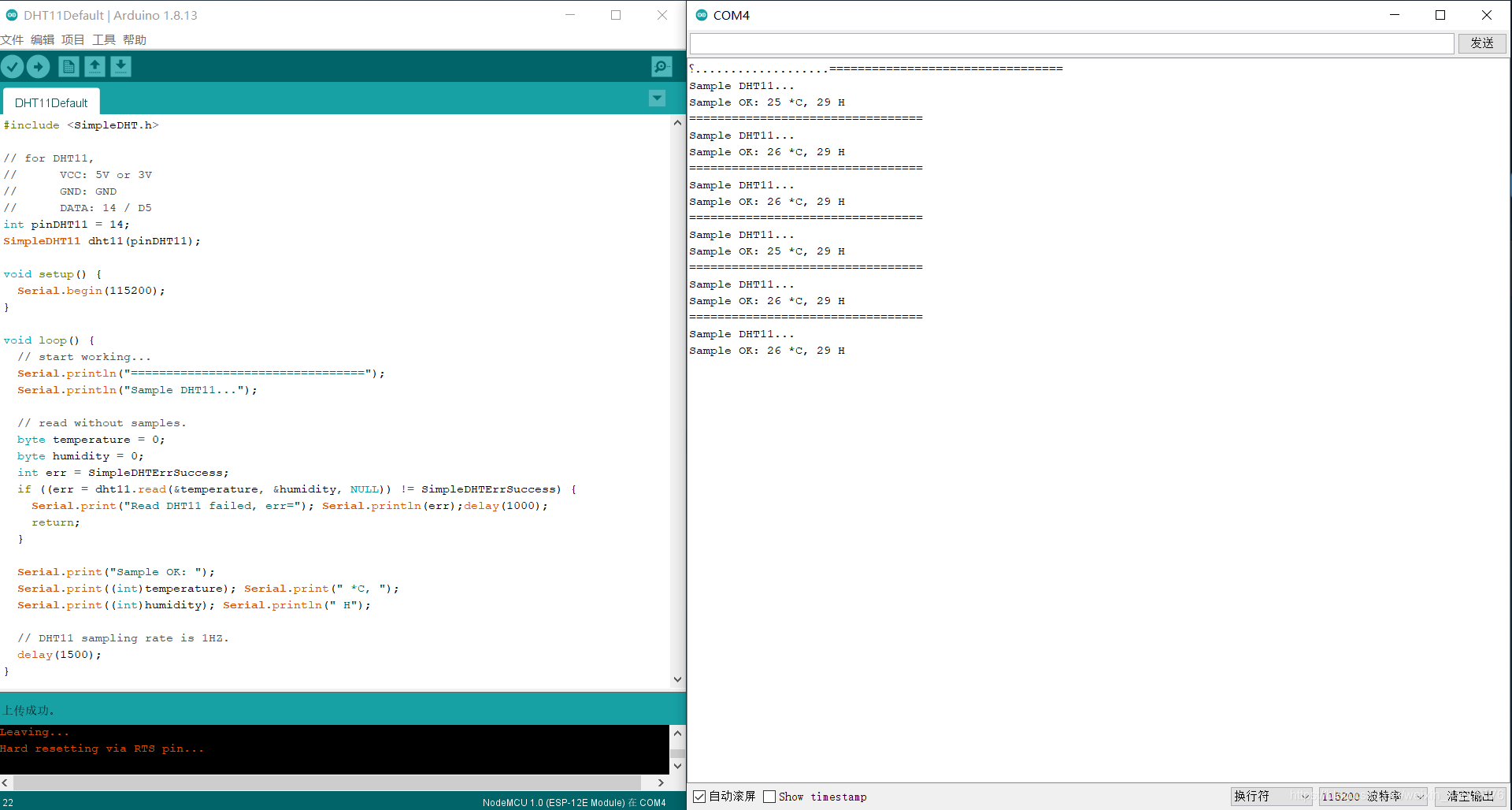Close the Arduino IDE window

click(662, 15)
